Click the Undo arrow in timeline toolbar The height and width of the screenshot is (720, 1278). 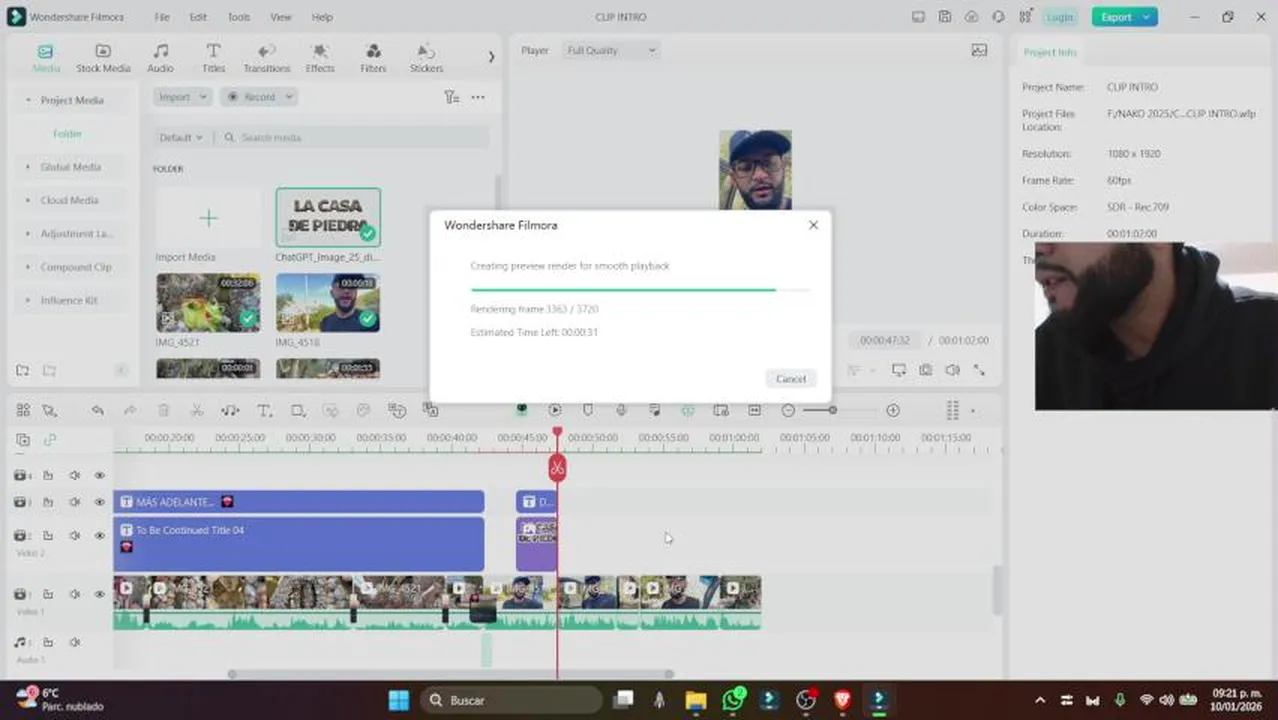[x=97, y=410]
